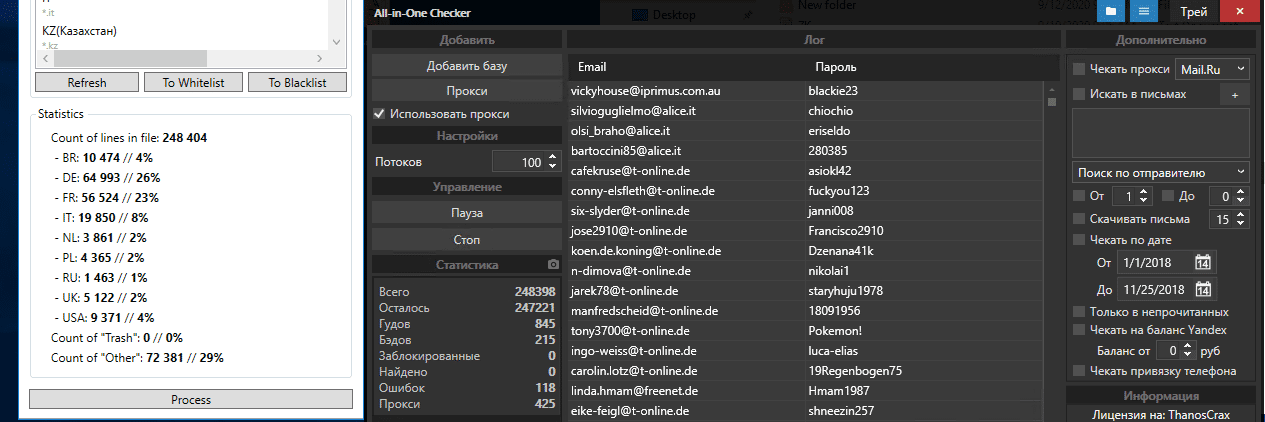Adjust the Потоков 100 stepper arrows
Viewport: 1265px width, 422px height.
coord(553,161)
